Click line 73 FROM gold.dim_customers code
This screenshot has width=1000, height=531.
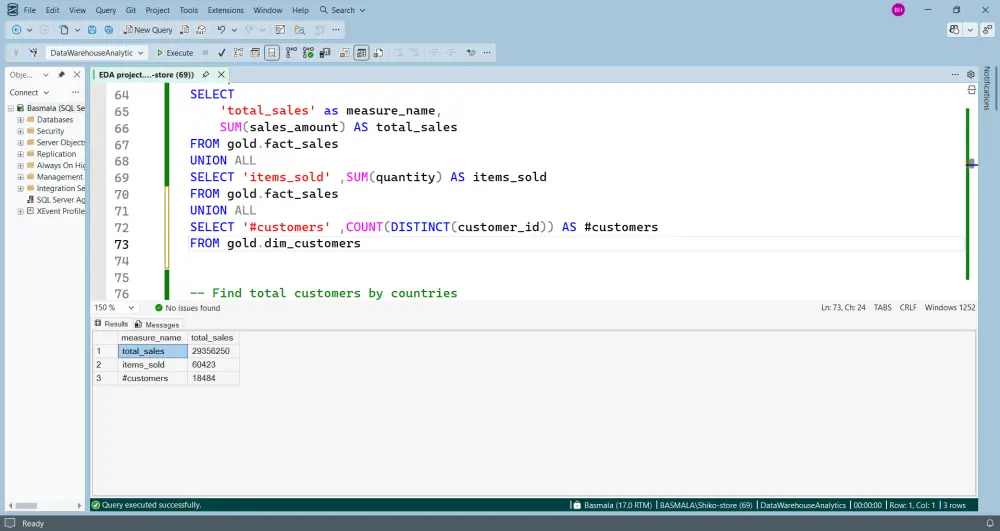(275, 244)
